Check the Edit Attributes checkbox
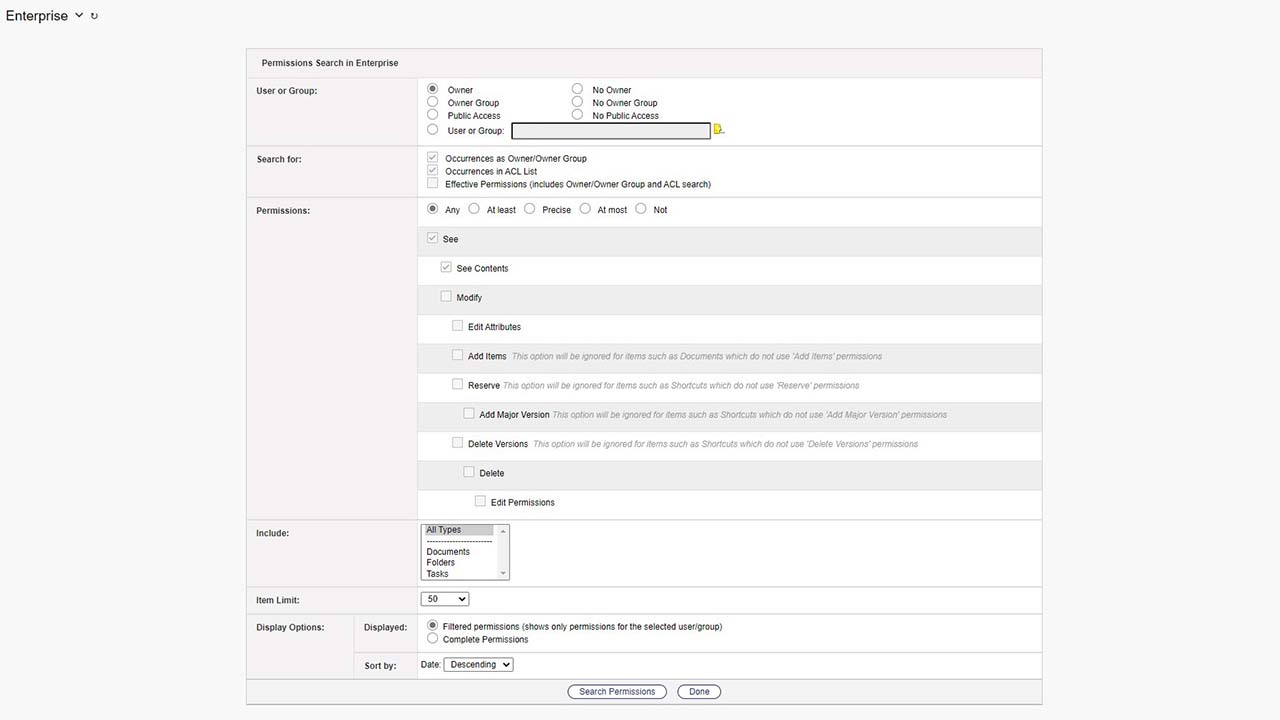This screenshot has width=1280, height=720. (458, 326)
